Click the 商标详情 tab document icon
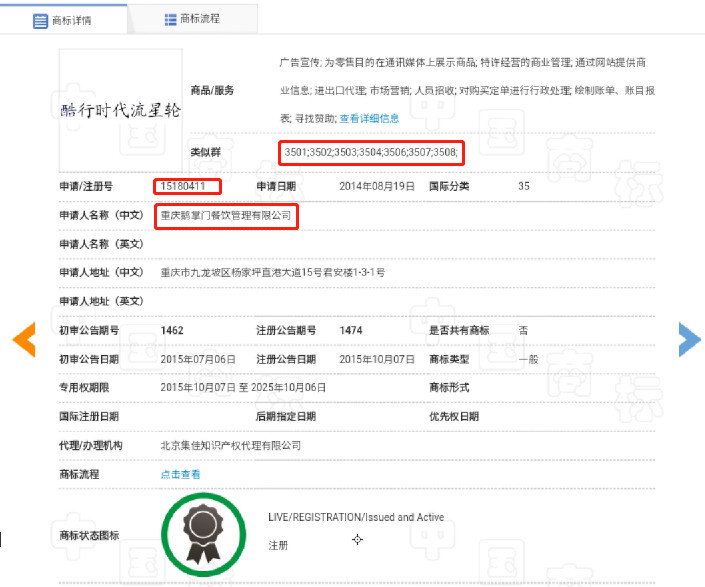The height and width of the screenshot is (587, 705). point(40,21)
